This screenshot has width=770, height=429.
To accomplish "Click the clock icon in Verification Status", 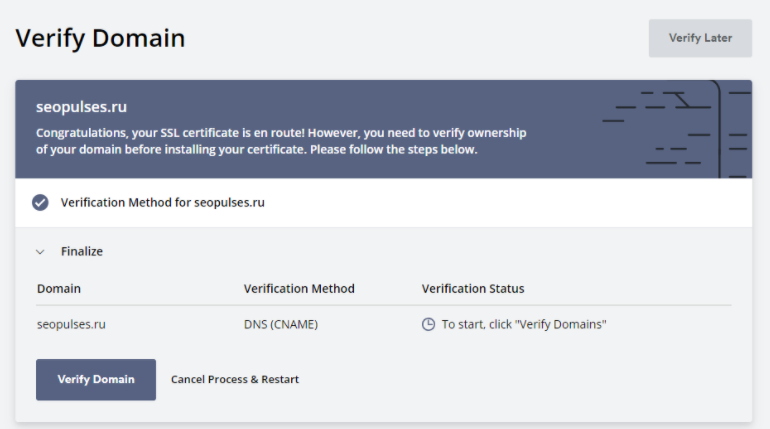I will point(428,324).
